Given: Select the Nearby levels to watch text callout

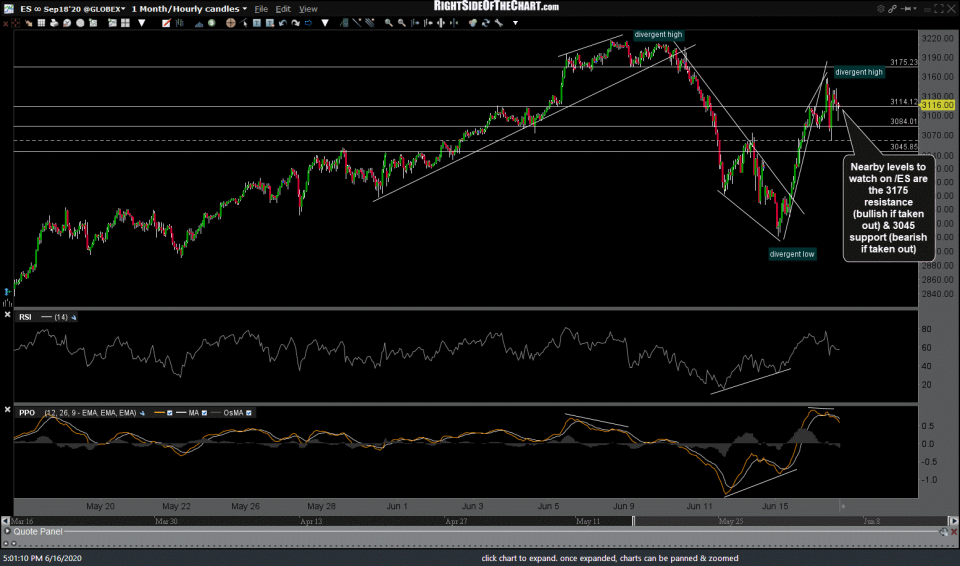Looking at the screenshot, I should click(x=888, y=208).
